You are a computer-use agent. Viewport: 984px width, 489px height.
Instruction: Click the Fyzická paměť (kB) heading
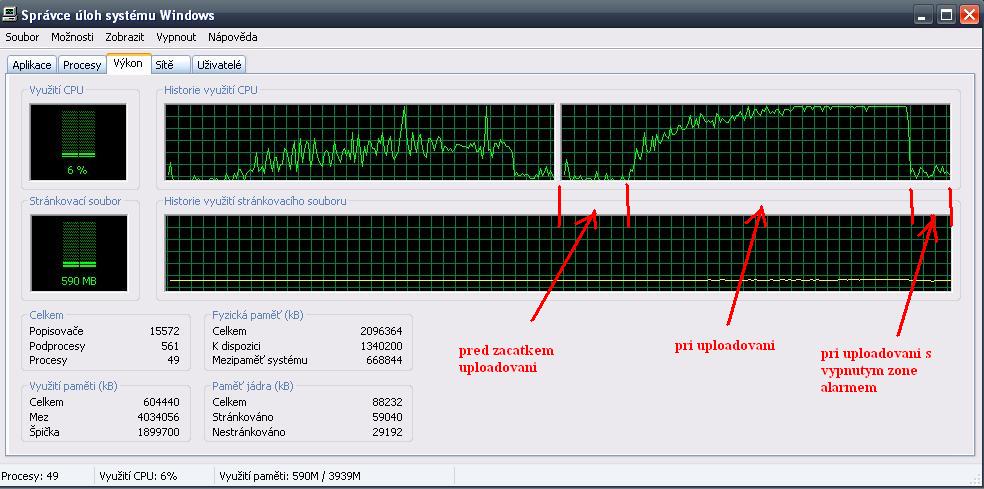point(257,315)
